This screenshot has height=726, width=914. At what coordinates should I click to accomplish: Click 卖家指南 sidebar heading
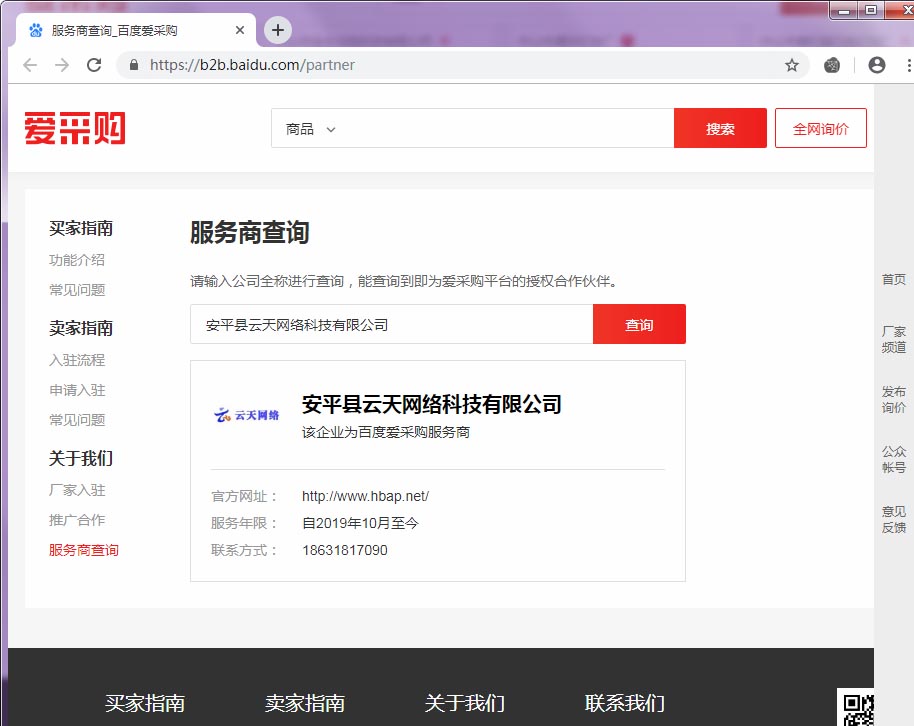pos(81,328)
